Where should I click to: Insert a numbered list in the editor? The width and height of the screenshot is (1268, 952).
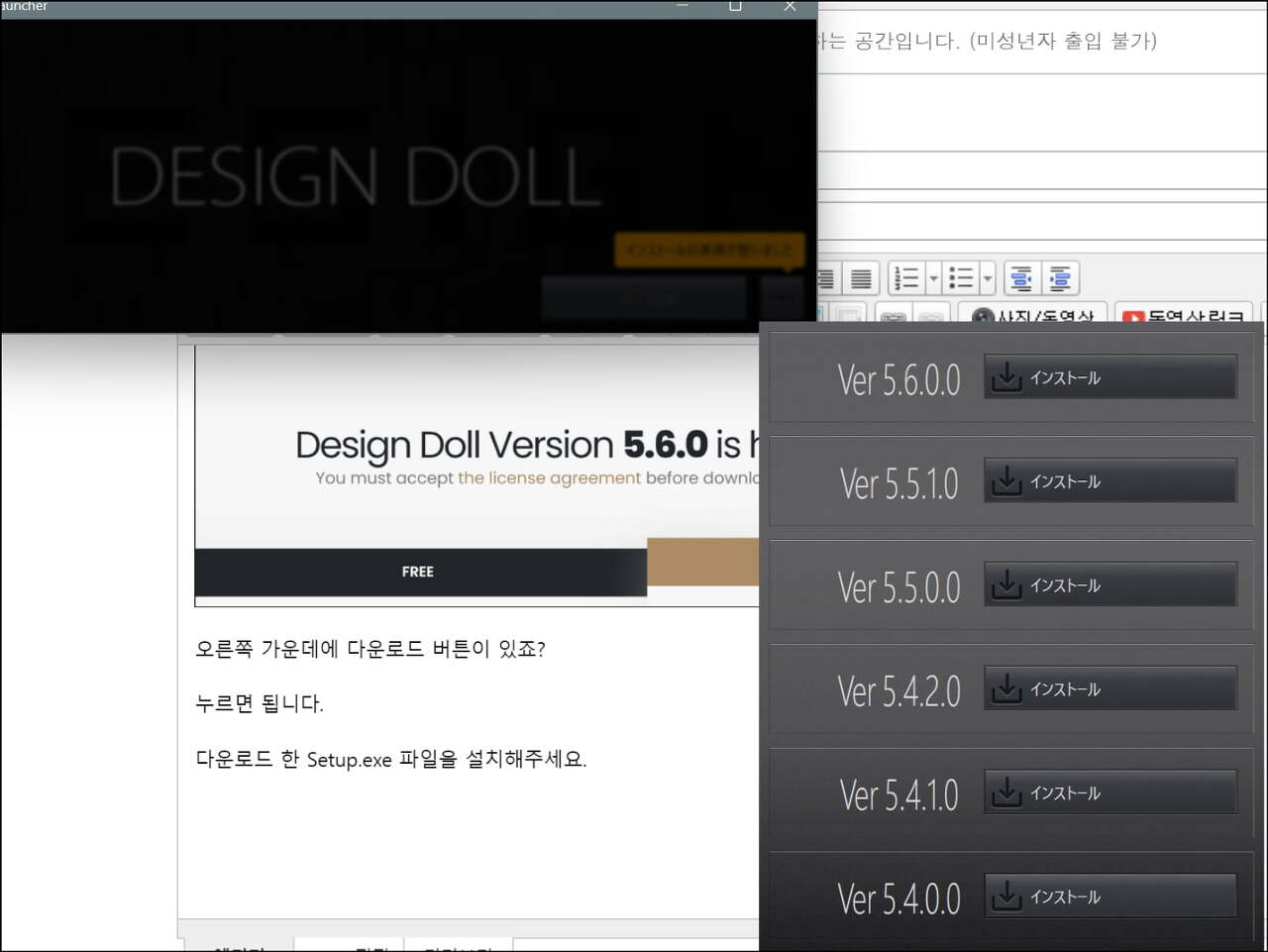906,278
